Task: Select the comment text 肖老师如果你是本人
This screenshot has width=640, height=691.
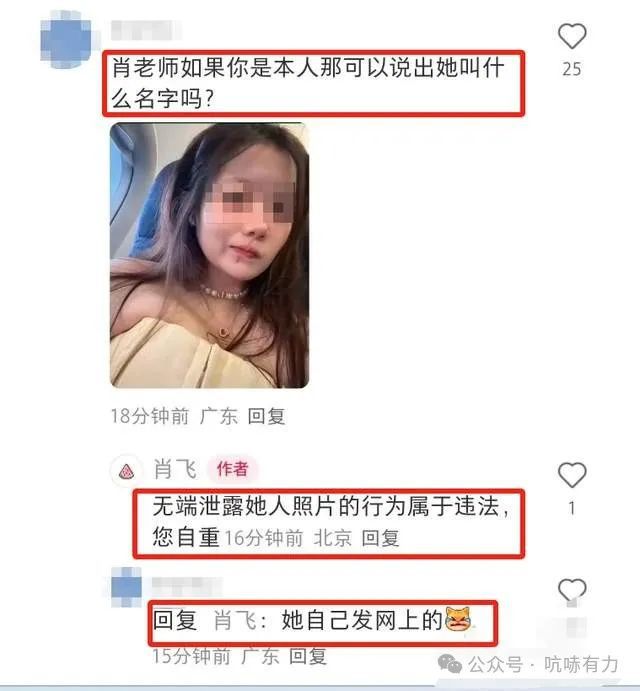Action: (204, 68)
